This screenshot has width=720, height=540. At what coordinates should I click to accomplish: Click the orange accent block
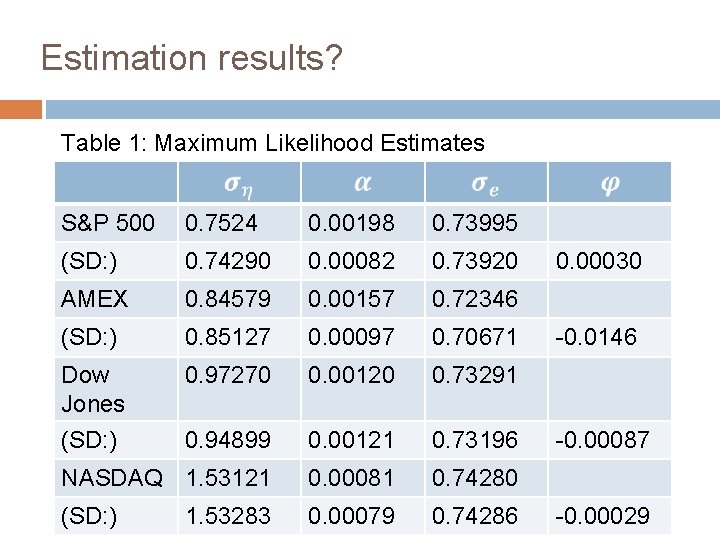click(x=21, y=109)
